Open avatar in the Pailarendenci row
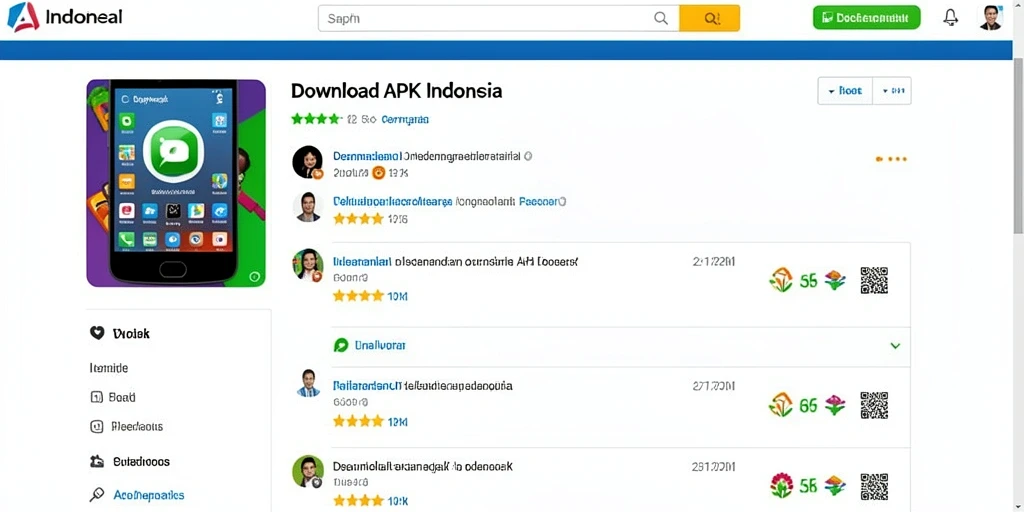Screen dimensions: 1024x512 coord(308,384)
